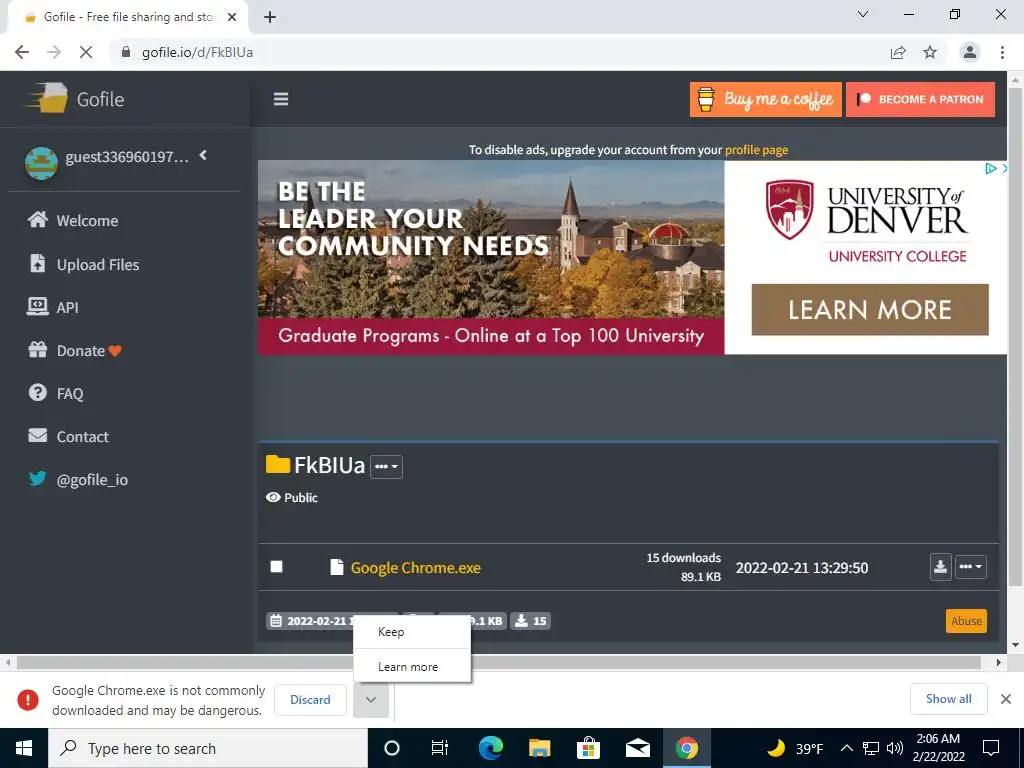Click the AdChoices icon on the ad
The width and height of the screenshot is (1024, 768).
[x=991, y=168]
